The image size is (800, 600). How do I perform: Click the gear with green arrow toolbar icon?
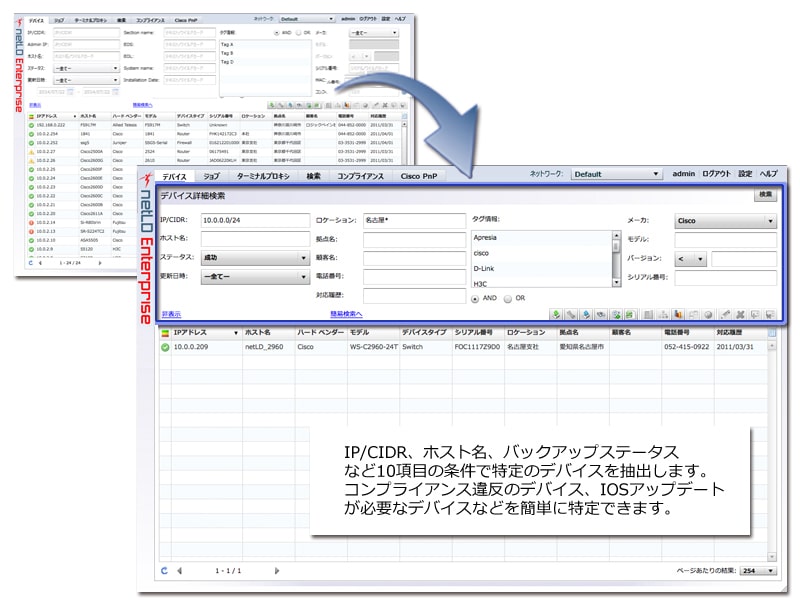(616, 314)
